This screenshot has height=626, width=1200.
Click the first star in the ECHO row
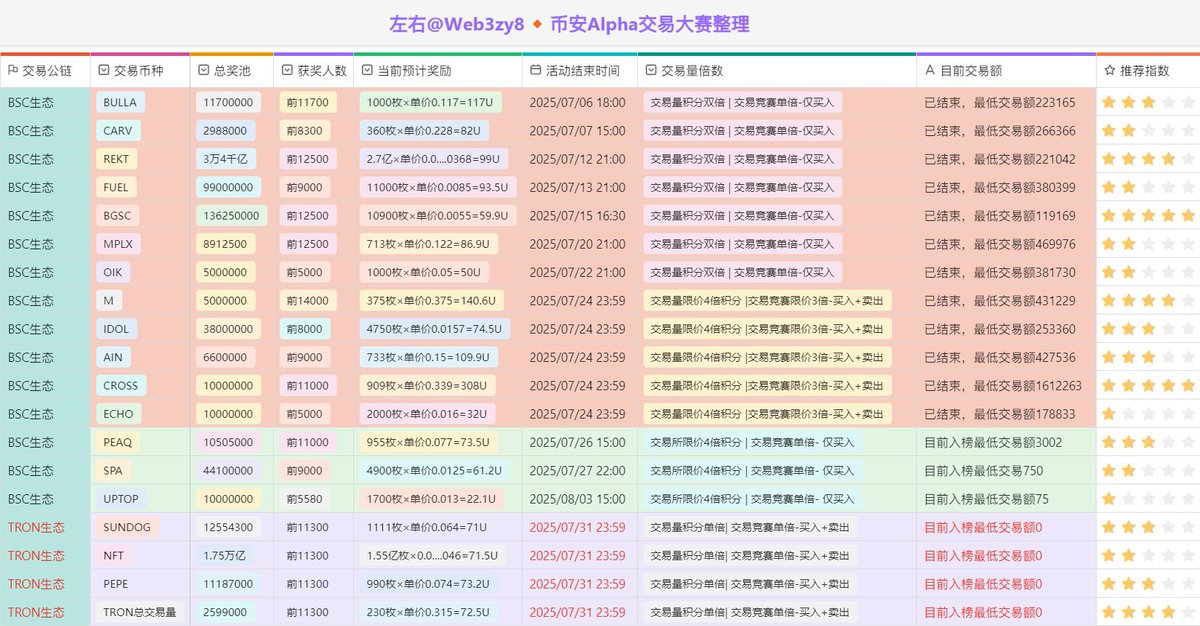(x=1108, y=414)
